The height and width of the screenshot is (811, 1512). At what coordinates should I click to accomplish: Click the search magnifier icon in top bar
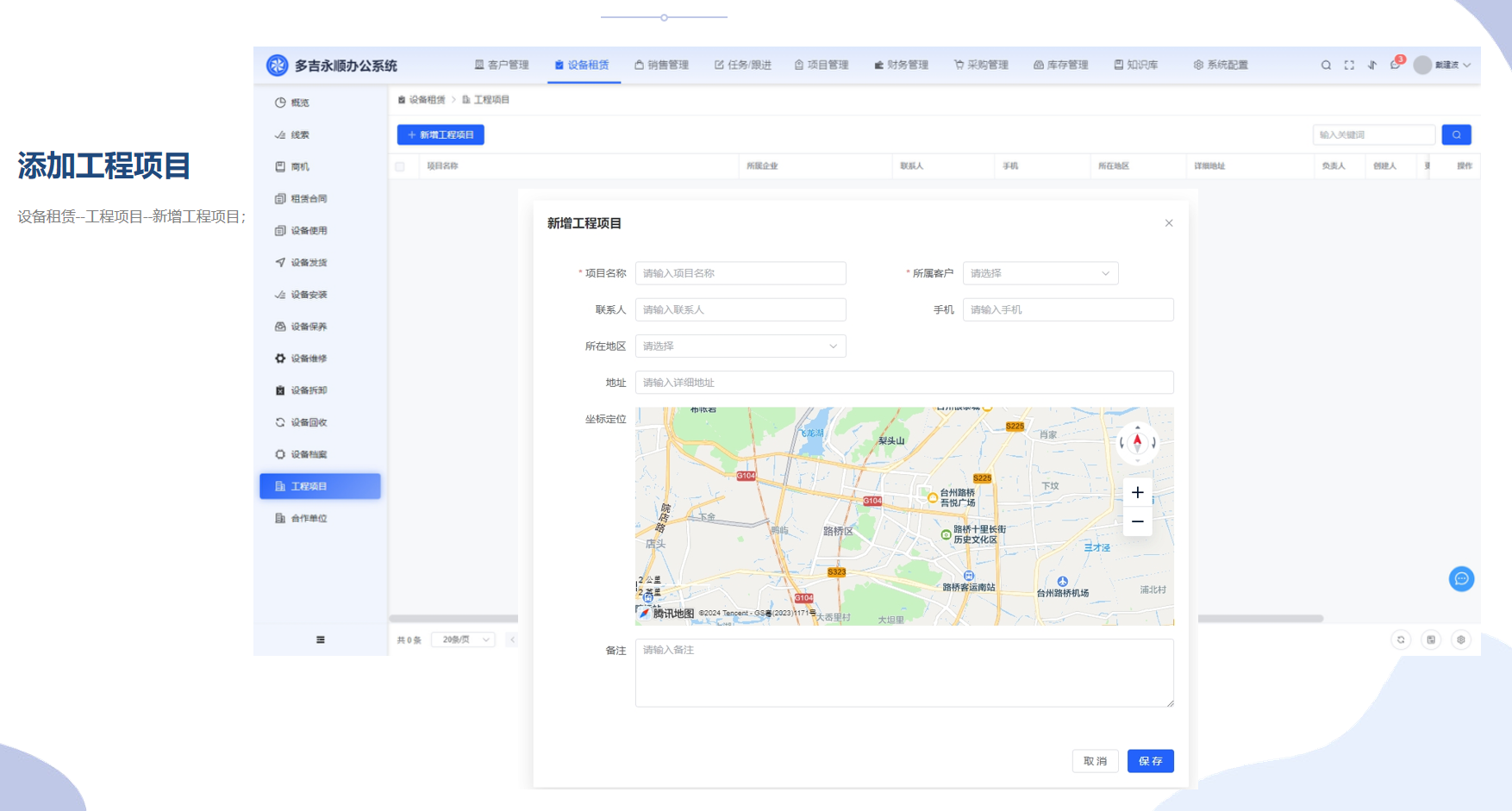tap(1326, 66)
